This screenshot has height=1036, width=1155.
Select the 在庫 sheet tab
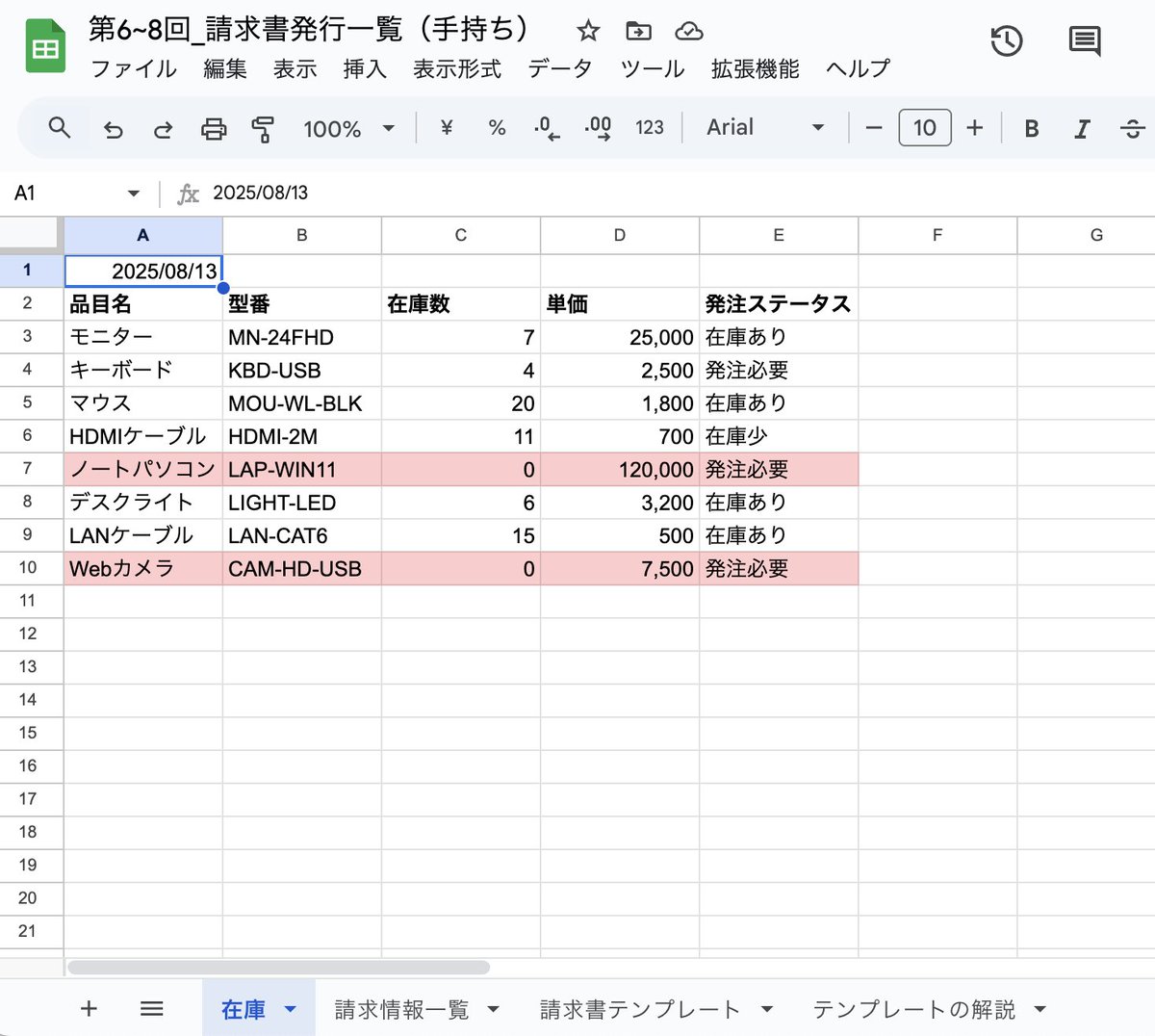pyautogui.click(x=244, y=1009)
